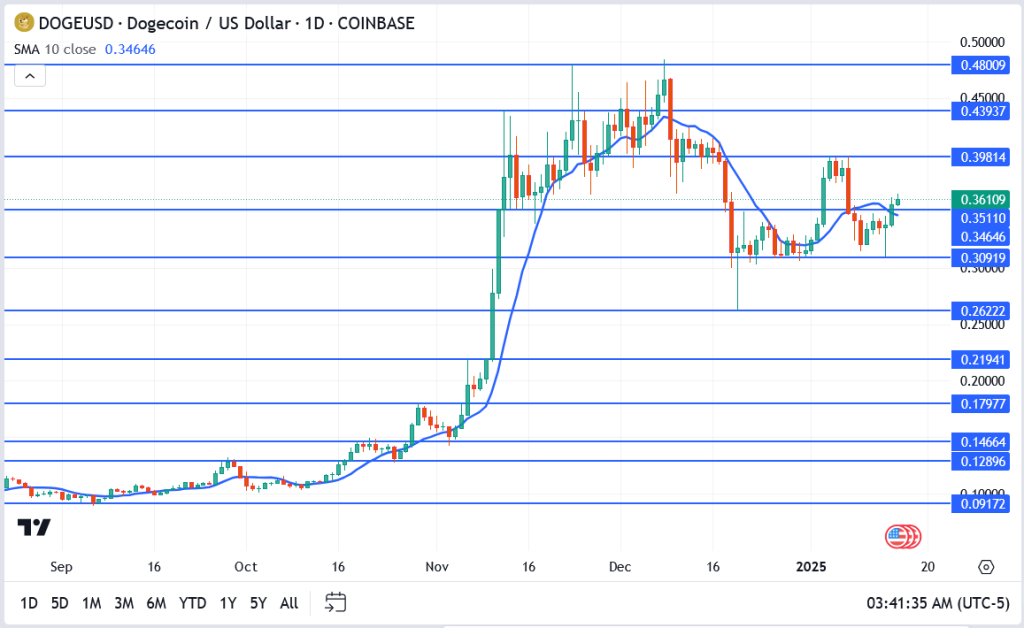The width and height of the screenshot is (1024, 628).
Task: Select the 1Y time range
Action: tap(228, 603)
